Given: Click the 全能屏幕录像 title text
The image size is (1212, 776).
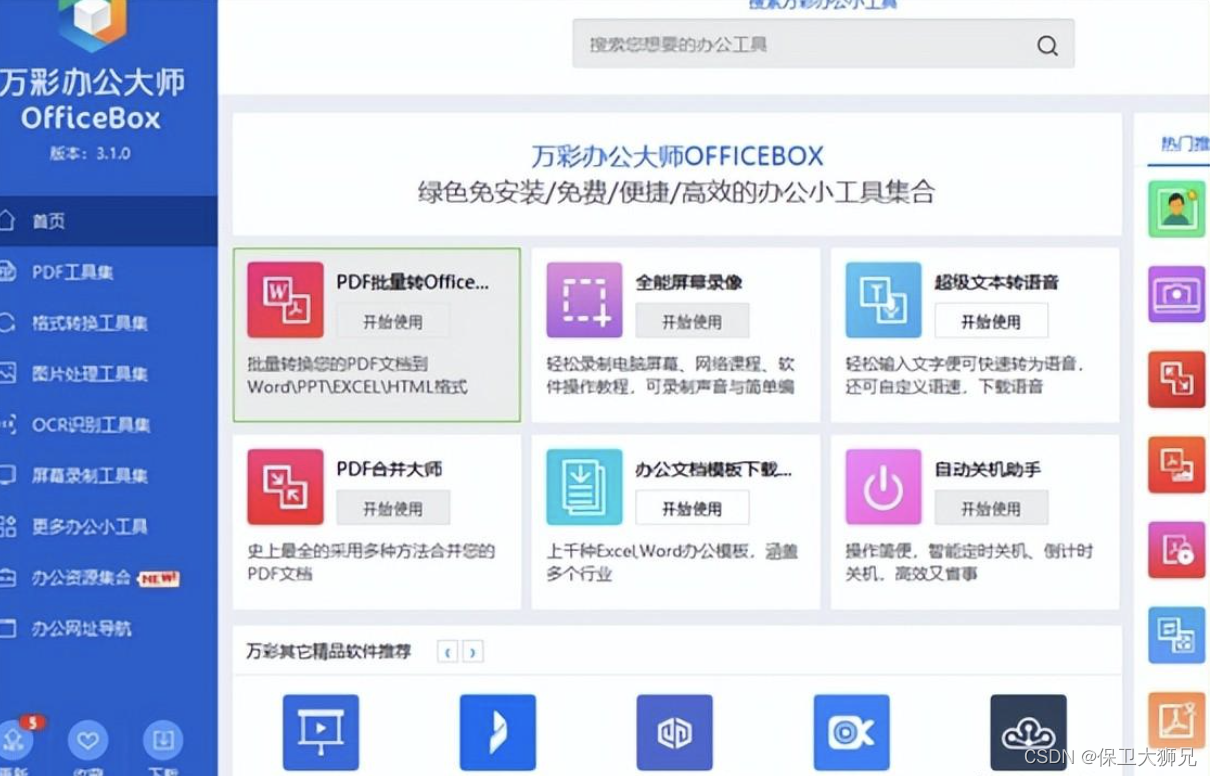Looking at the screenshot, I should click(689, 282).
